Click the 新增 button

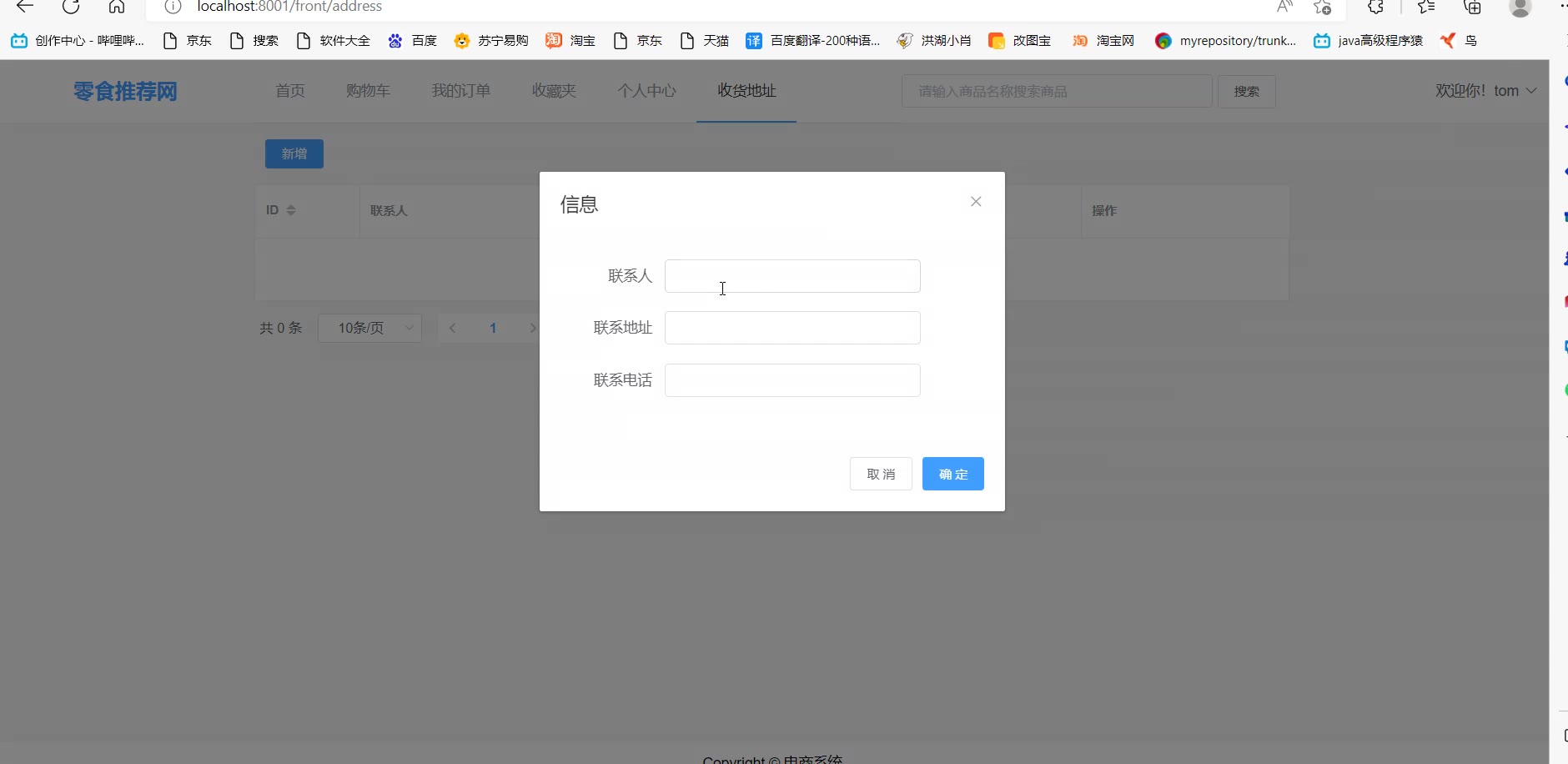[294, 153]
